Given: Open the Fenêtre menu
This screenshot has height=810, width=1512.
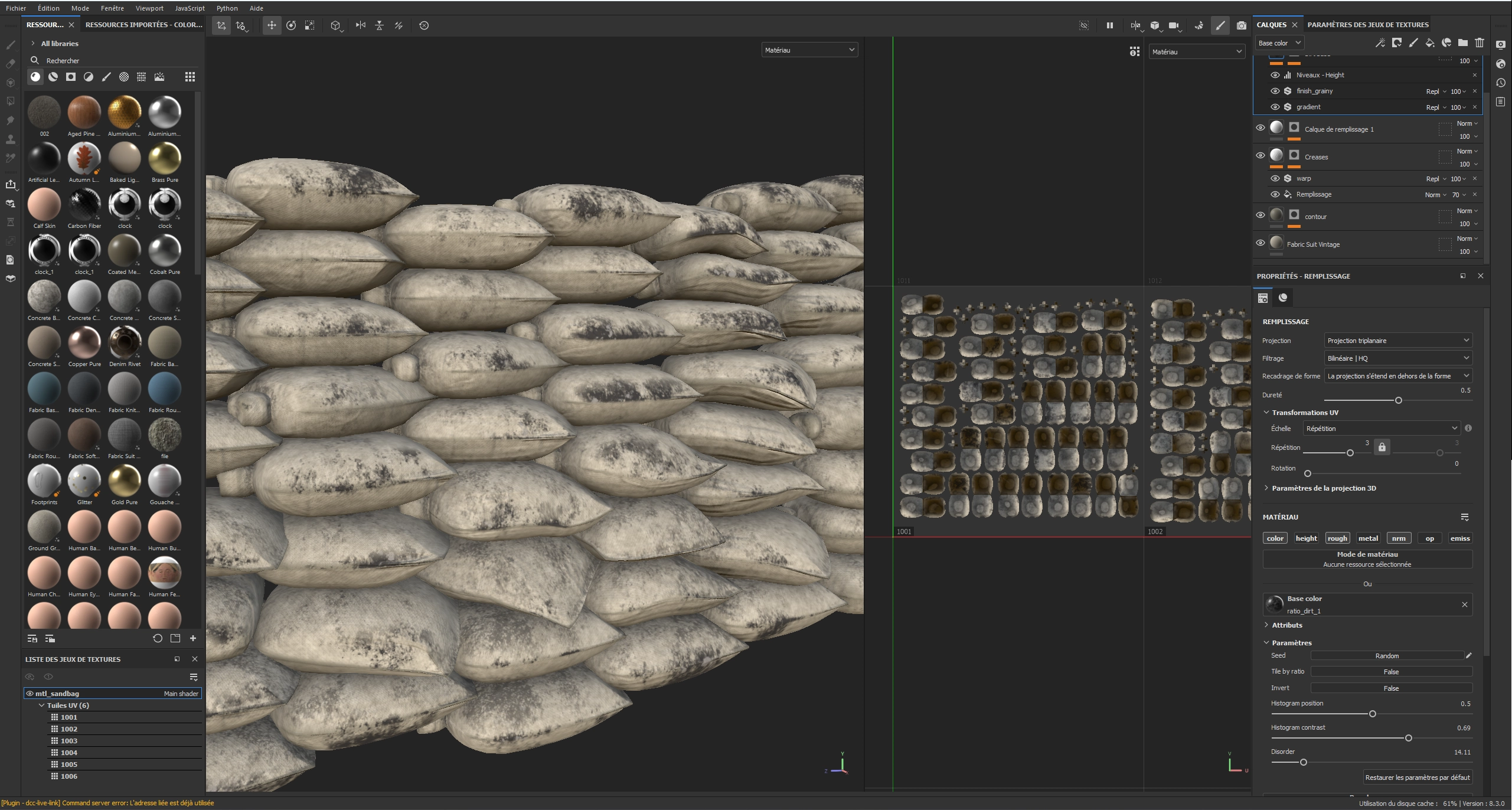Looking at the screenshot, I should coord(112,8).
